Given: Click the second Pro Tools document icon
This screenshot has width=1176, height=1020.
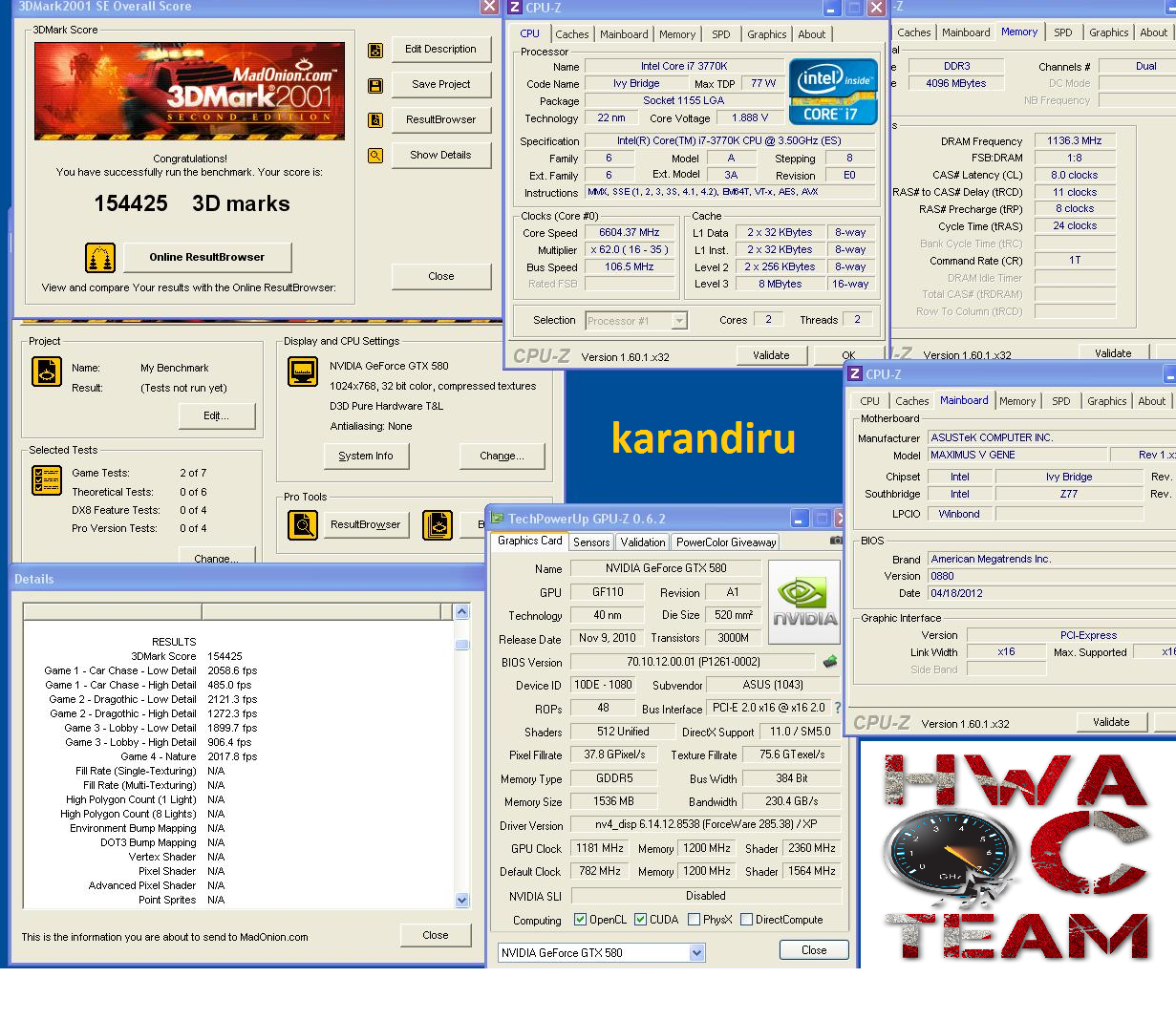Looking at the screenshot, I should (438, 524).
